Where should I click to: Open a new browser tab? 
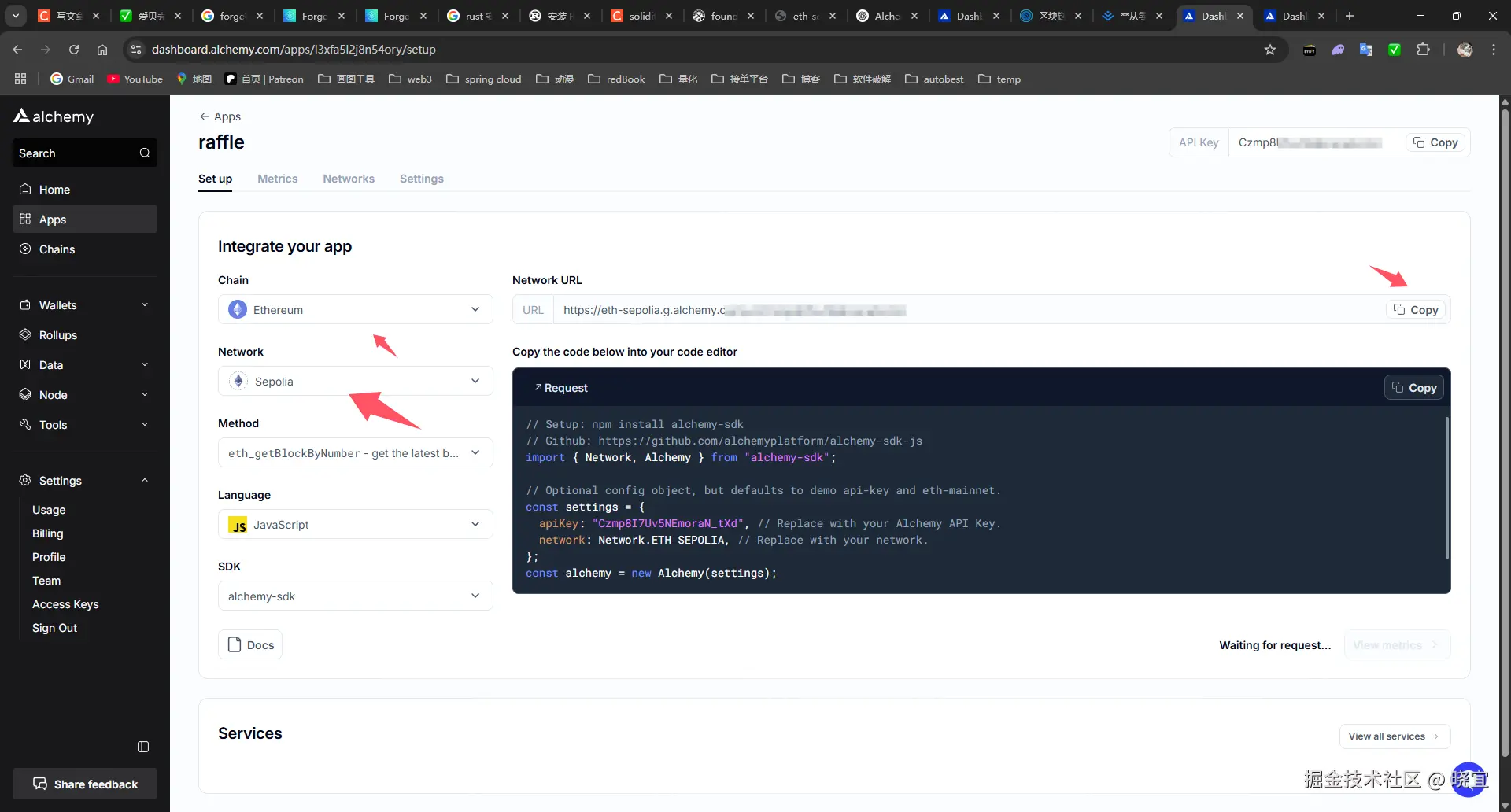[1350, 16]
